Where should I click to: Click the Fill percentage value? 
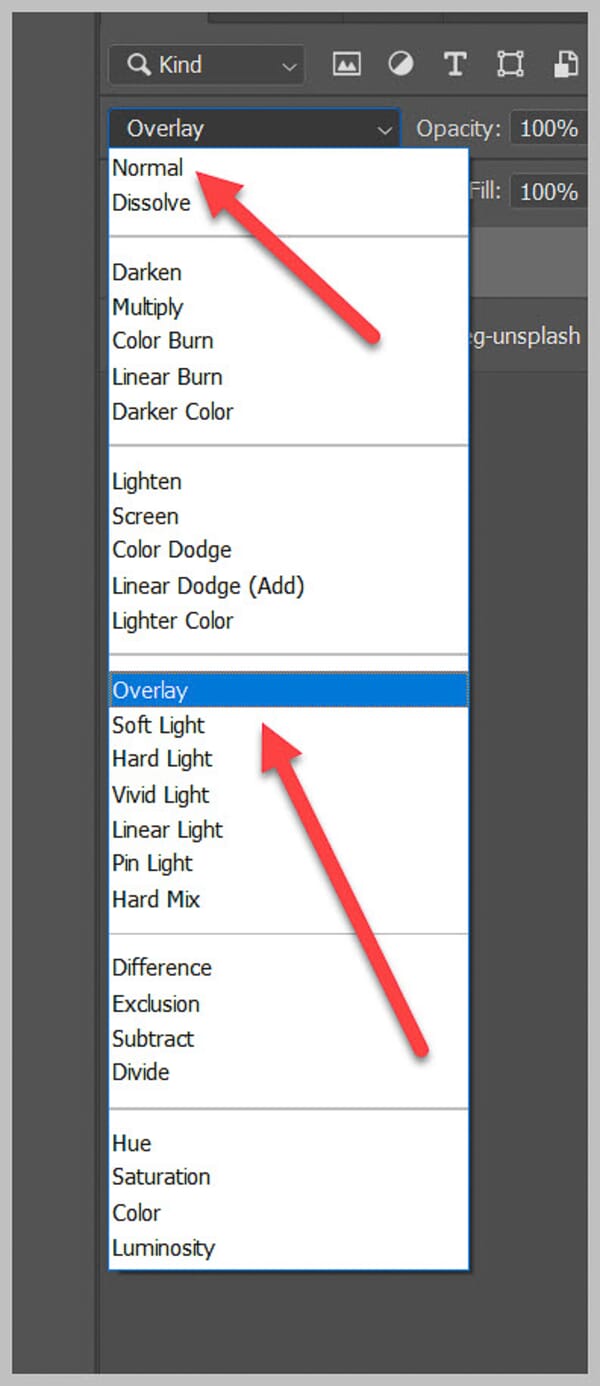548,192
